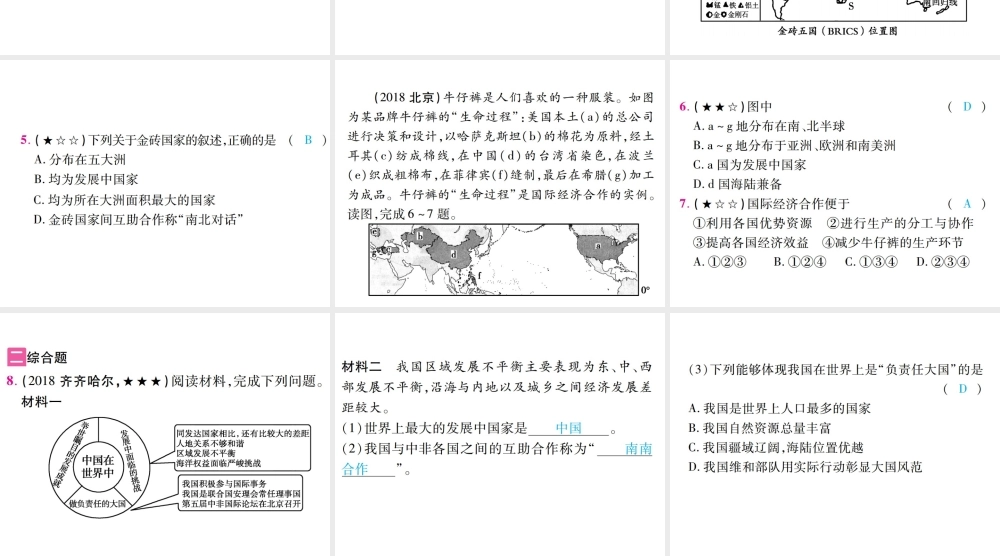Click question 5 stem '下列关于金砖国家的叙述,正确的是'

(x=182, y=140)
